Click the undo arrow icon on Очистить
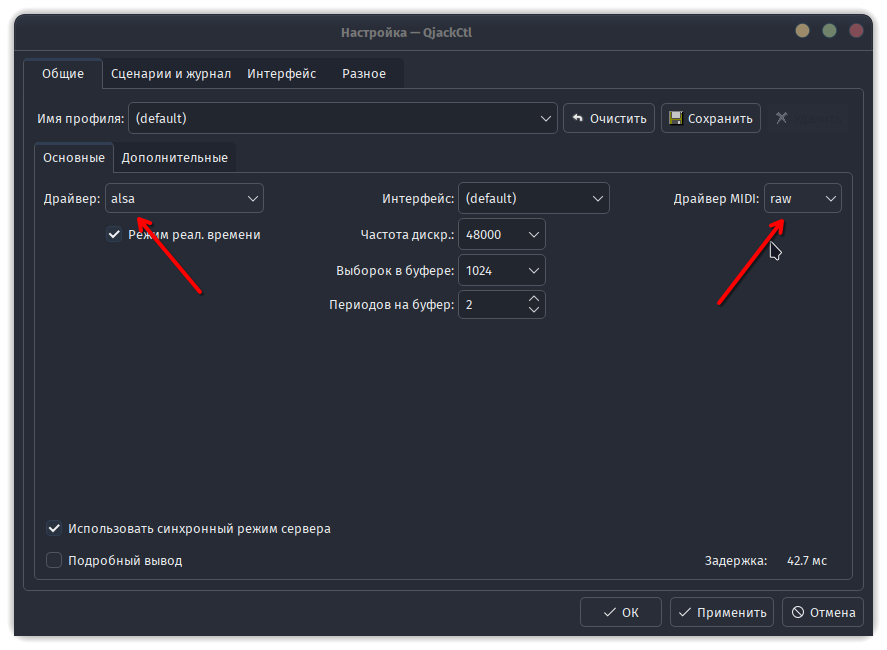 coord(576,117)
